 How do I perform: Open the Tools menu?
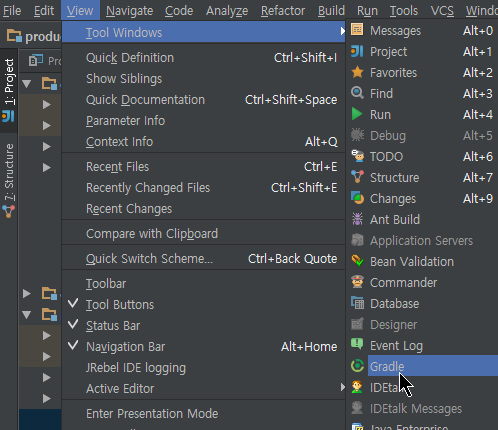coord(404,11)
